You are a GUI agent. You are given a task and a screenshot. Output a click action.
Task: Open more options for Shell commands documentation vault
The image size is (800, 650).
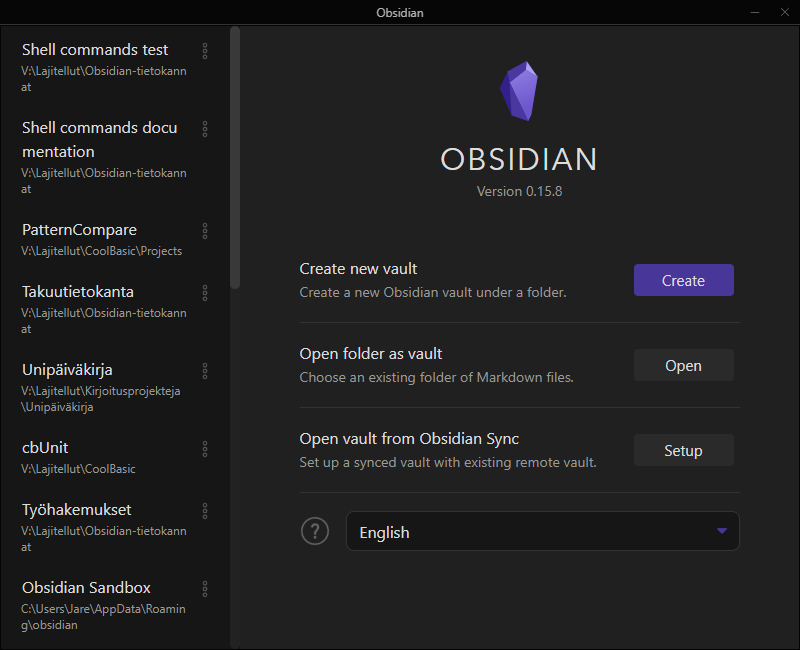point(205,129)
